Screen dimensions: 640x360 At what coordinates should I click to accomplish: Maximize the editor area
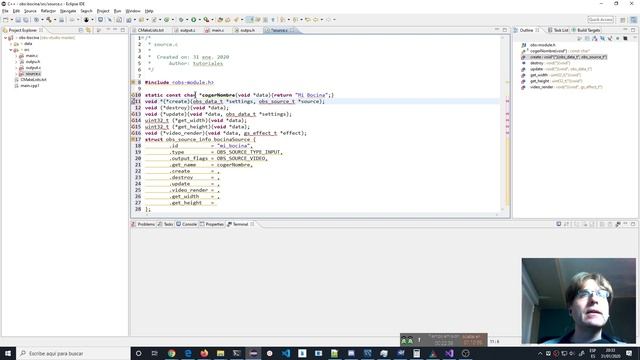point(504,30)
